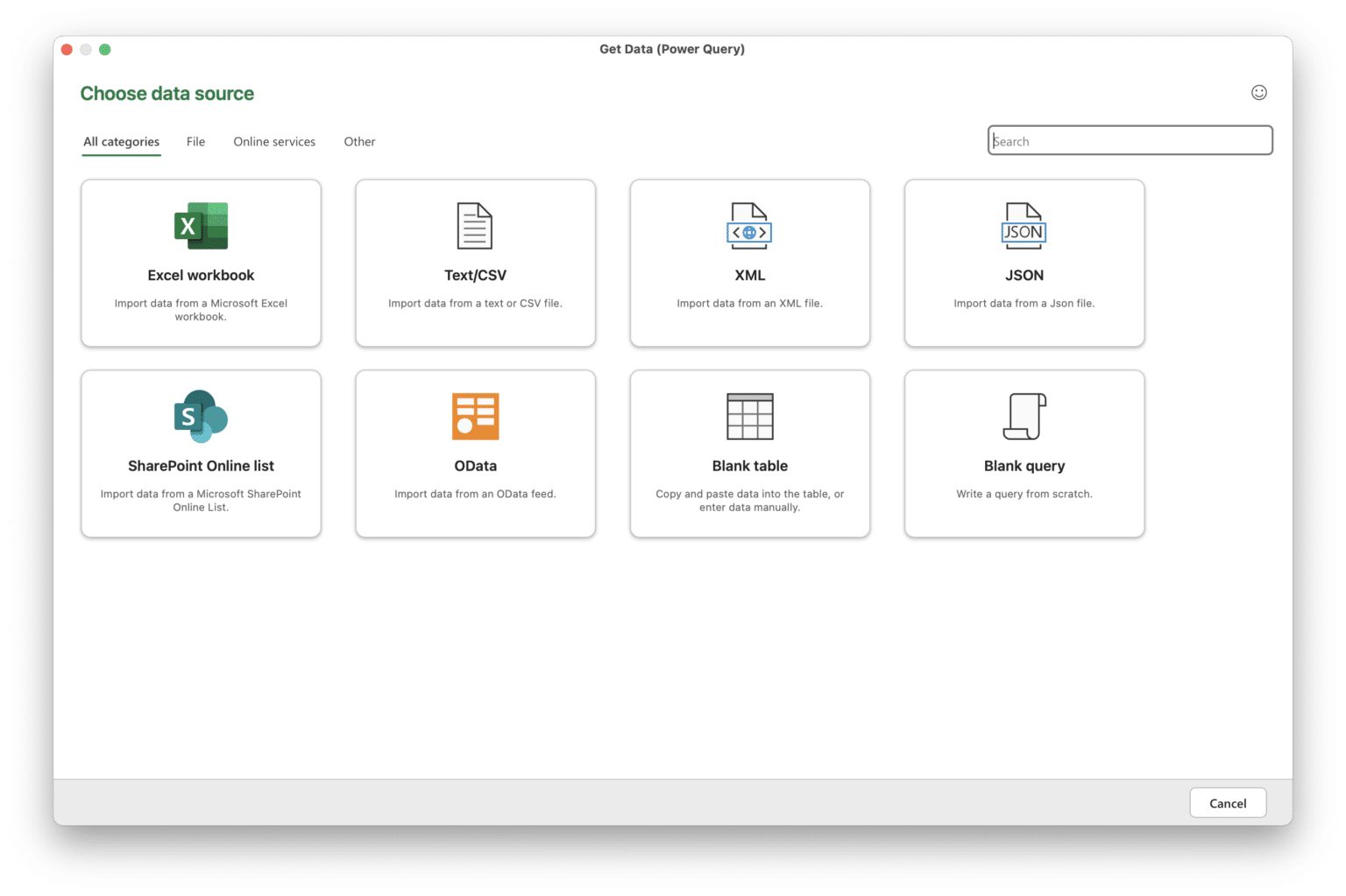Click the Cancel button
Viewport: 1346px width, 896px height.
point(1227,802)
